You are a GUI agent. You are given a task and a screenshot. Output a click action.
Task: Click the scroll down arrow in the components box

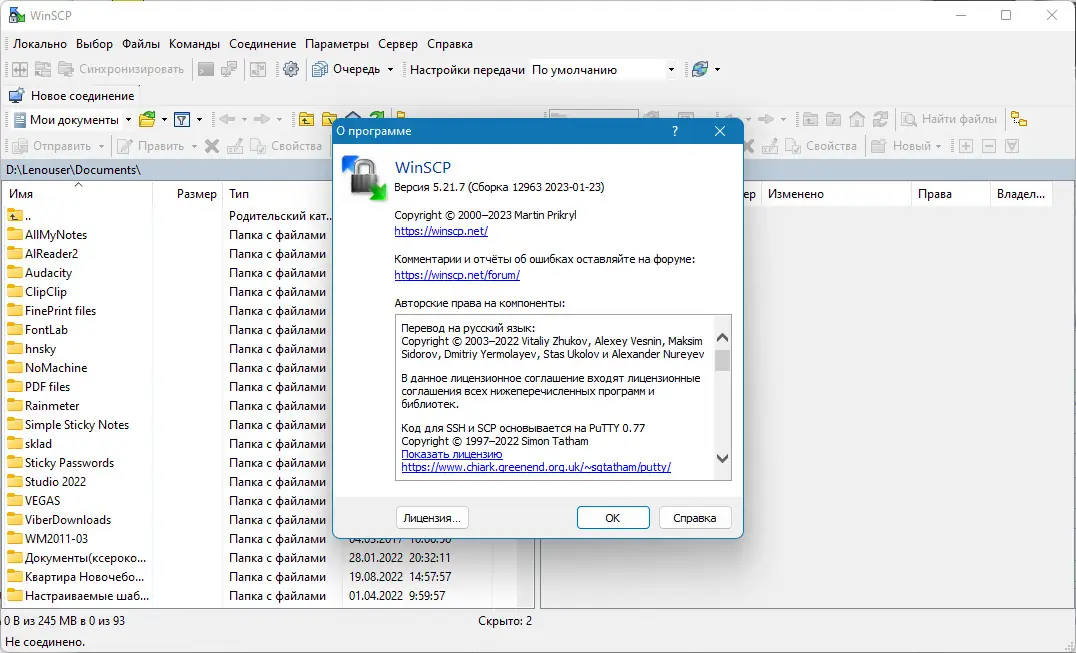point(722,458)
